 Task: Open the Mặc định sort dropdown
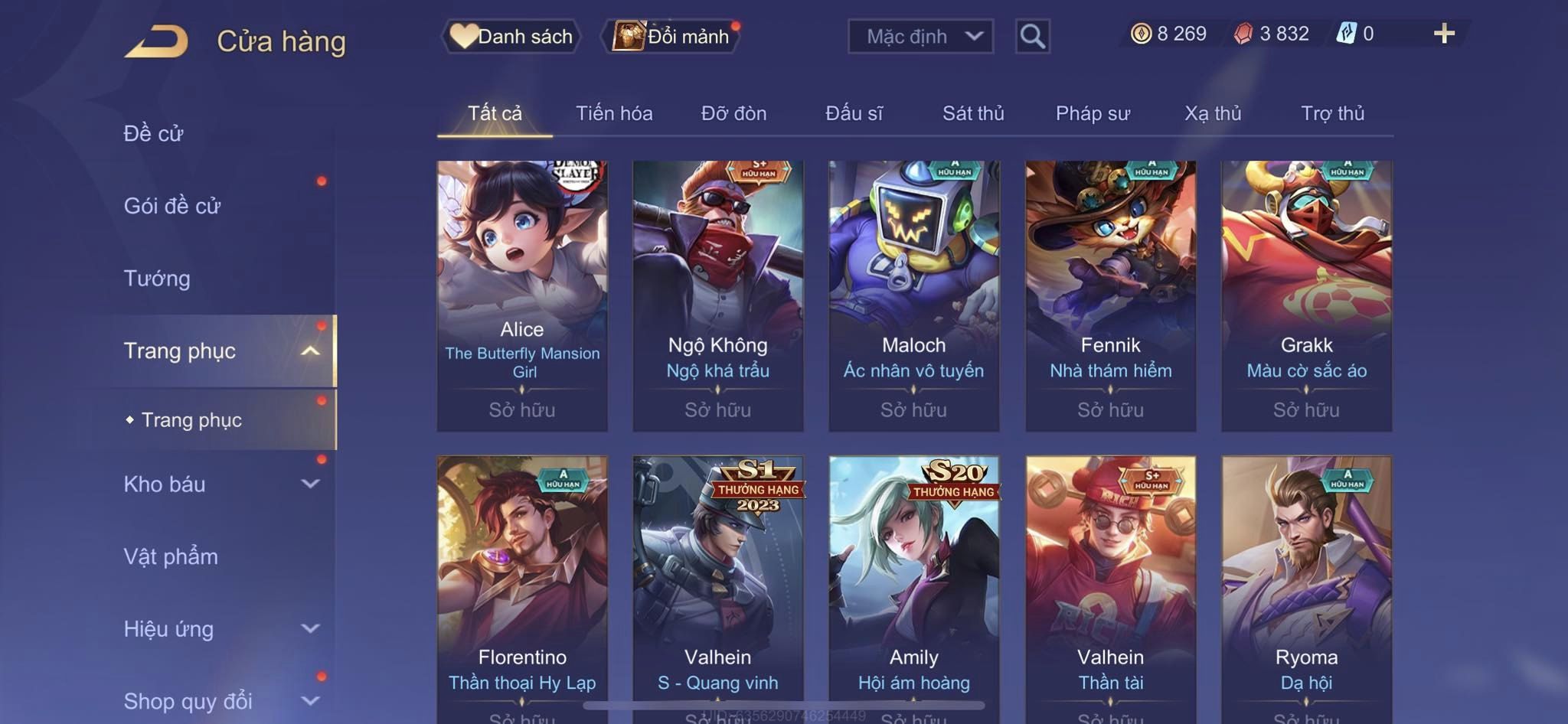pos(920,36)
